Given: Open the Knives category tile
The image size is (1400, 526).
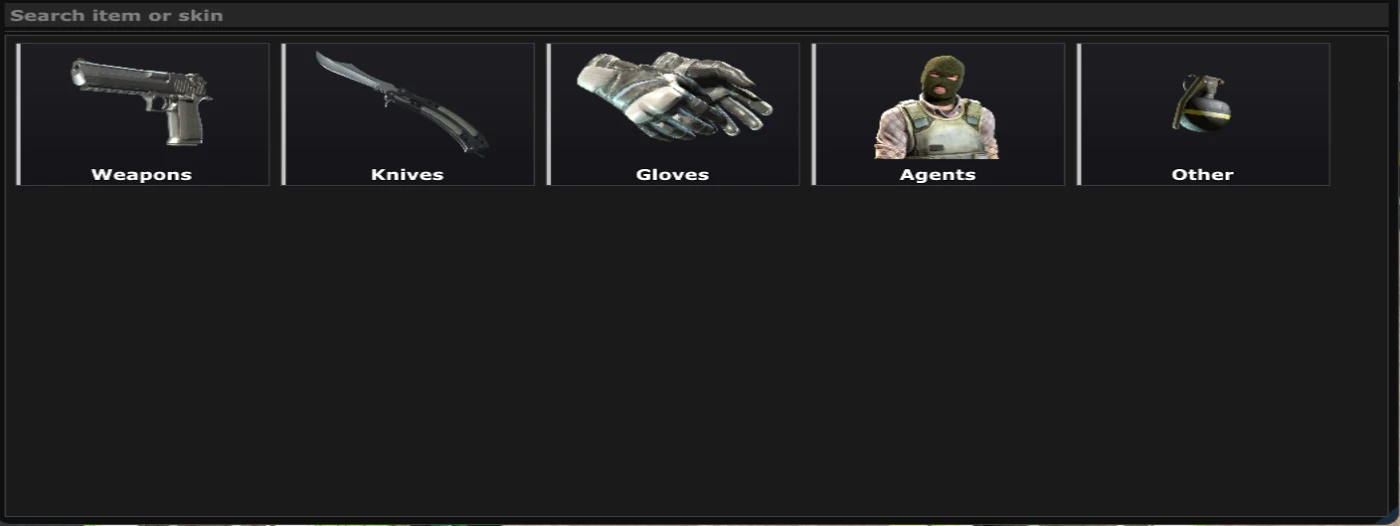Looking at the screenshot, I should pyautogui.click(x=408, y=114).
